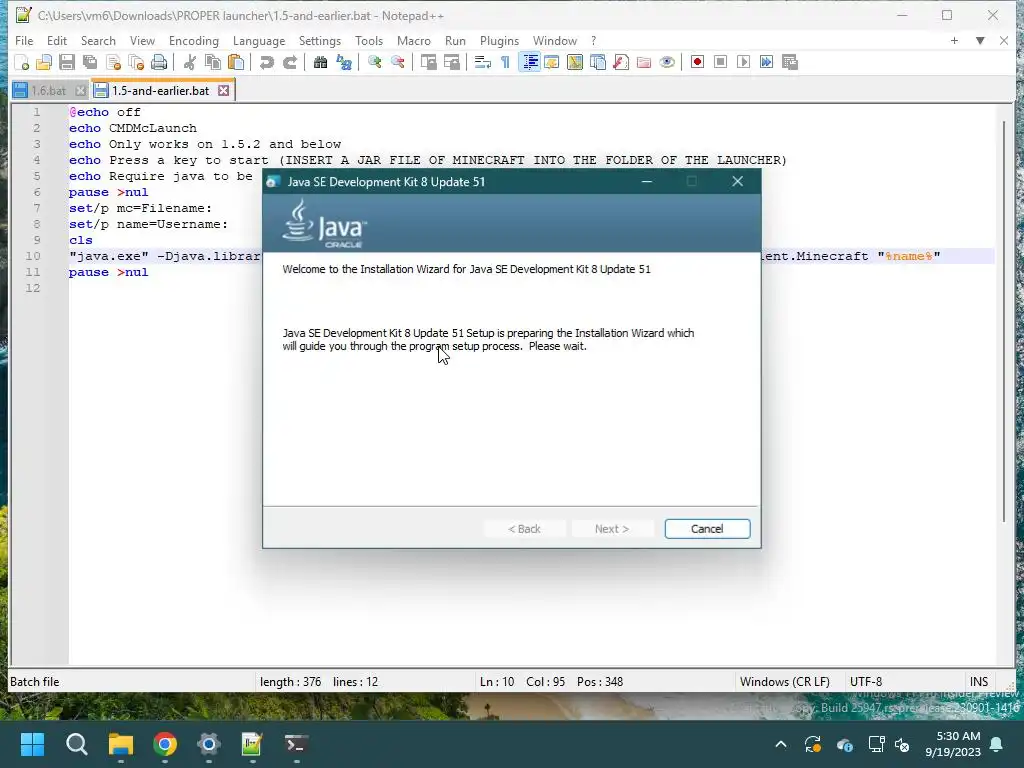Viewport: 1024px width, 768px height.
Task: Run macro multiple times icon
Action: [x=766, y=62]
